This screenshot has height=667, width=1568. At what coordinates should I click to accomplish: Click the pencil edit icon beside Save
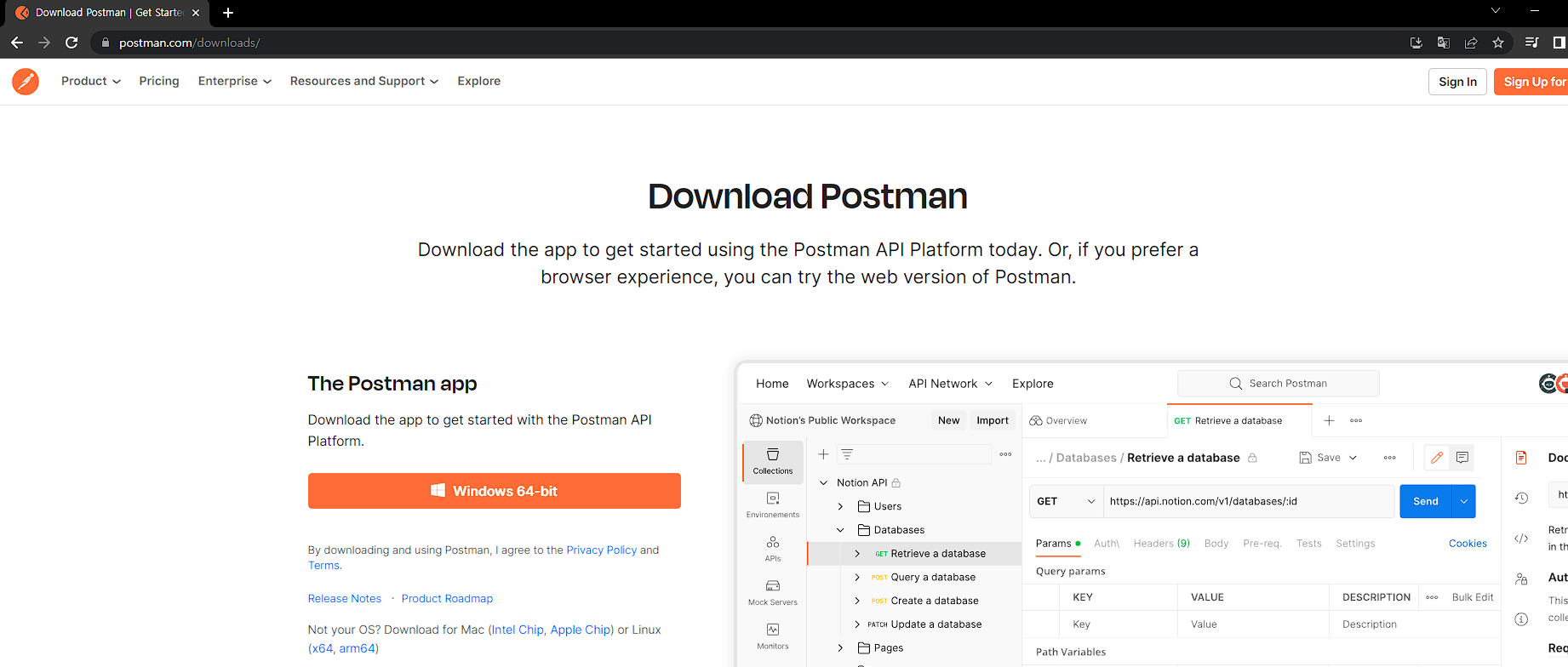tap(1437, 458)
